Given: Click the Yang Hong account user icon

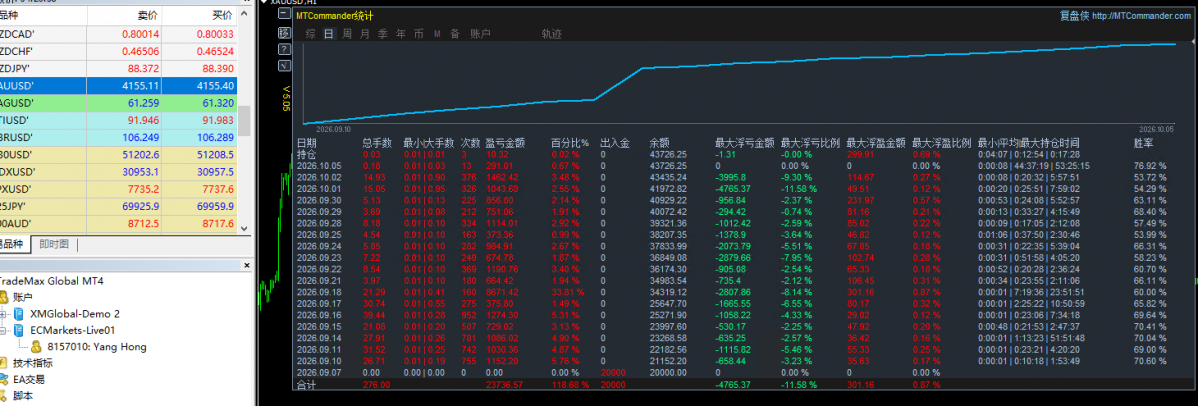Looking at the screenshot, I should tap(37, 346).
